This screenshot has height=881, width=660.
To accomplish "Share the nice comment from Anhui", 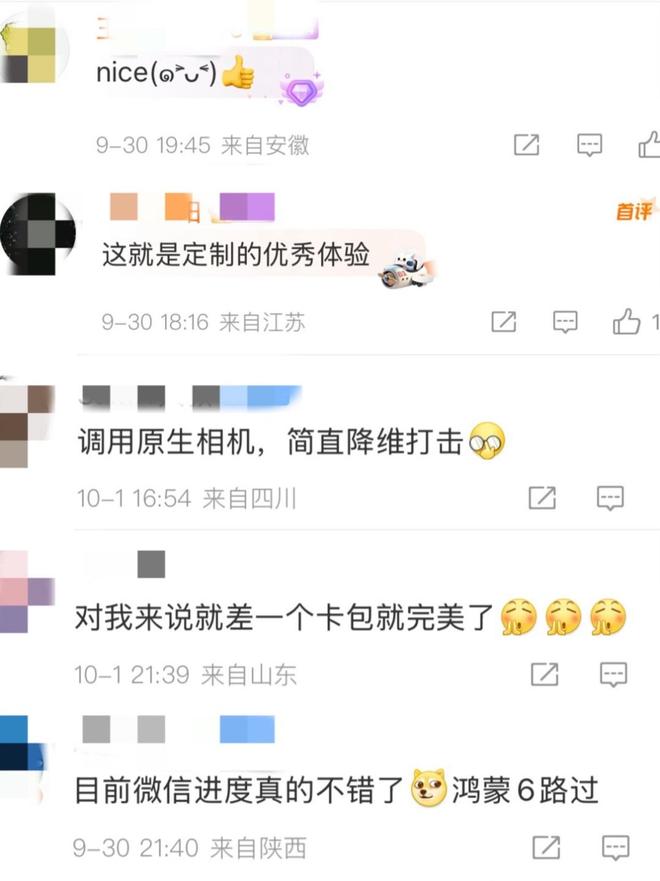I will [526, 145].
